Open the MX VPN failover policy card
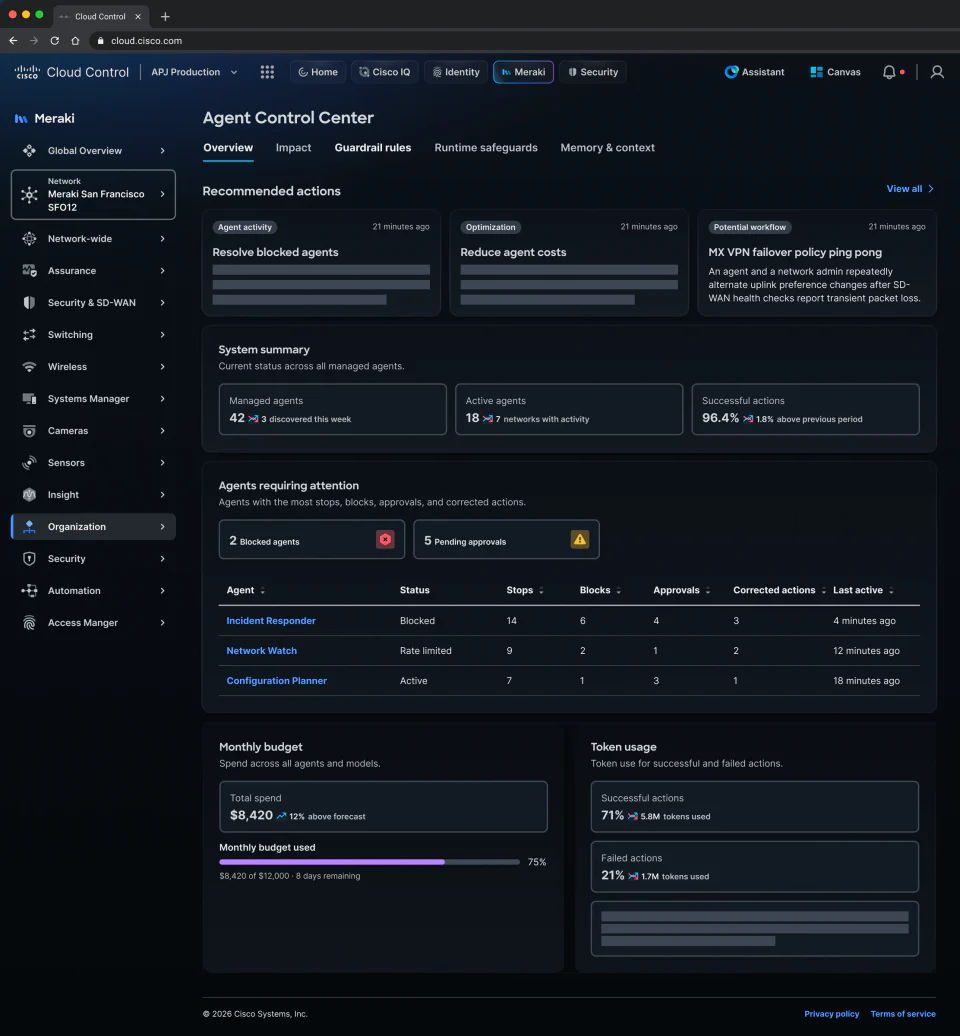Screen dimensions: 960x1036 pos(817,262)
